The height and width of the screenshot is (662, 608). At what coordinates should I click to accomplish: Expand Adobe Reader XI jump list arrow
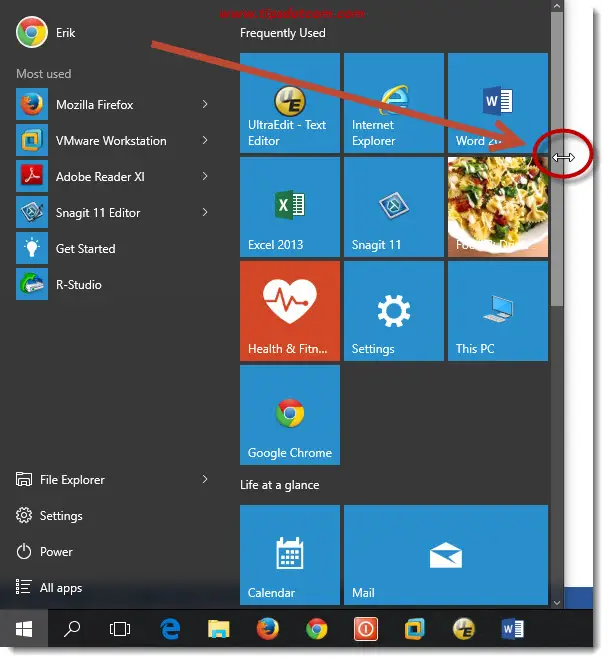pos(205,176)
